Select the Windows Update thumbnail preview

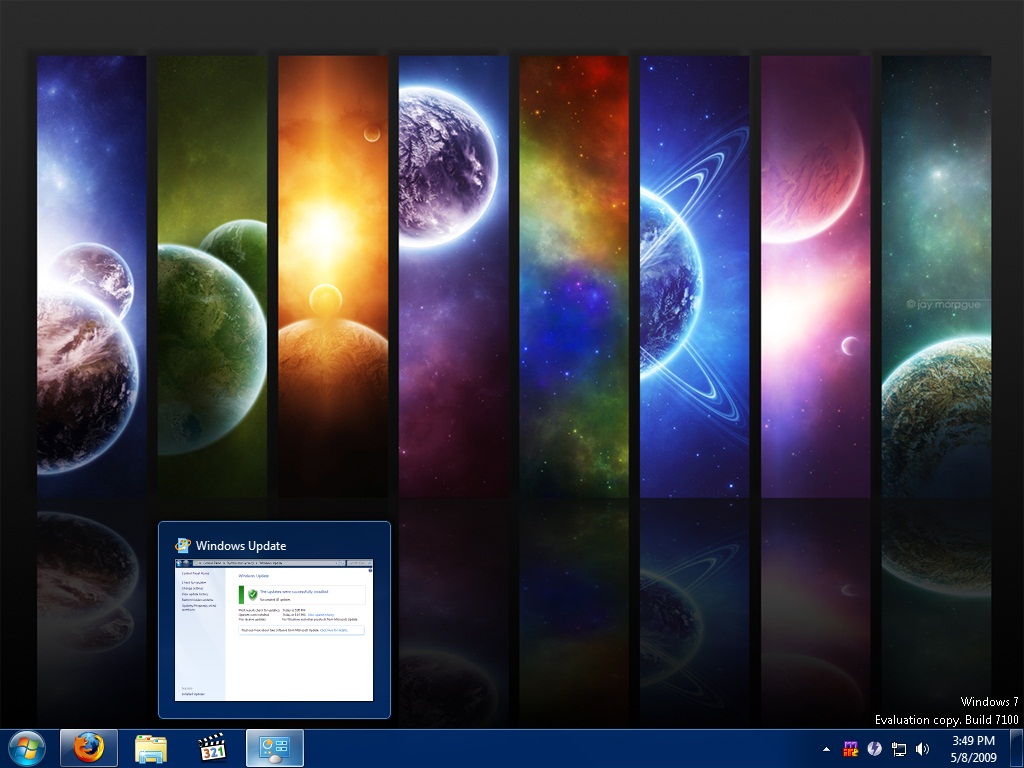click(x=274, y=630)
